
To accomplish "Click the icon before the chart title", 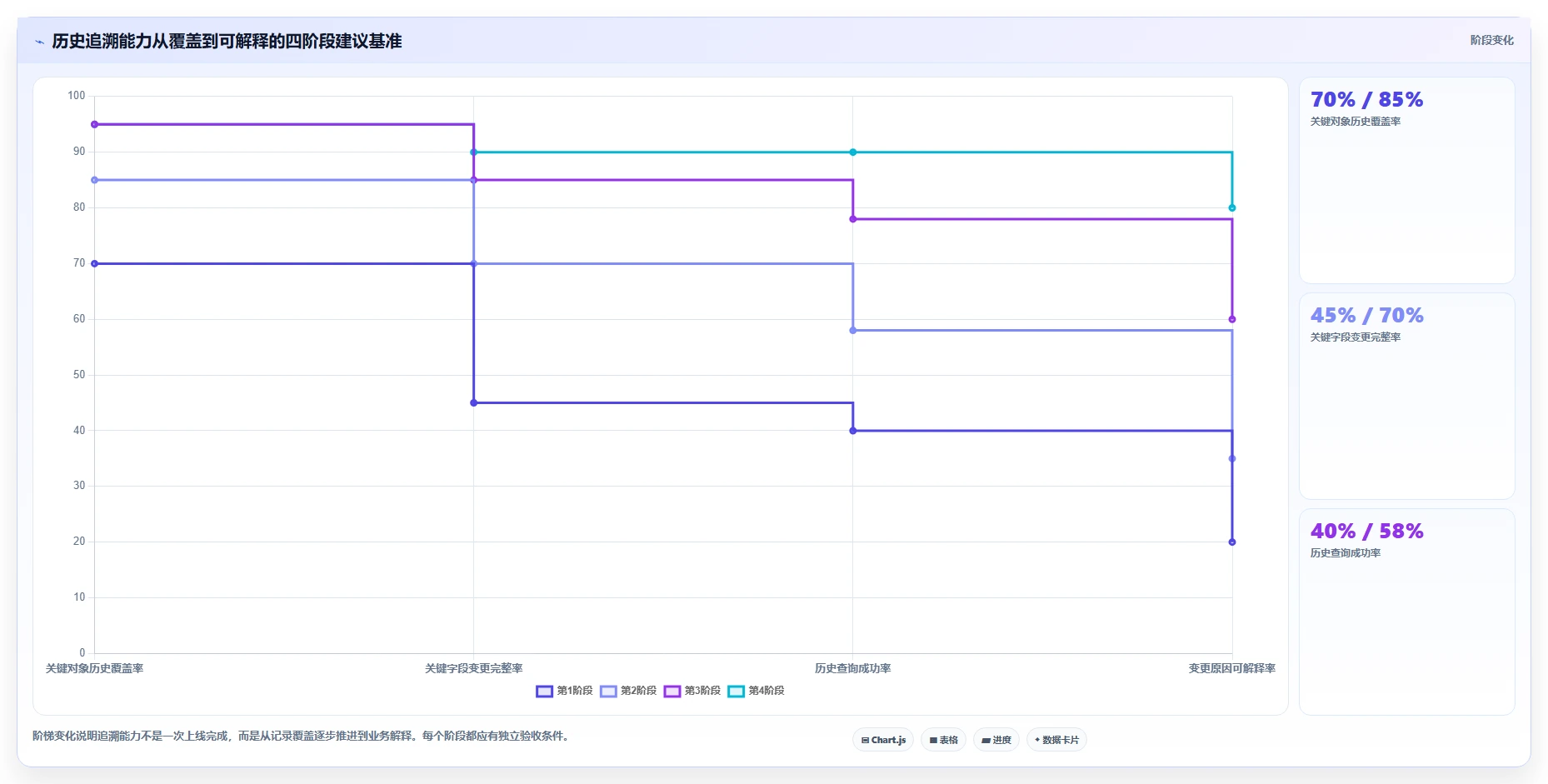I will [x=39, y=42].
